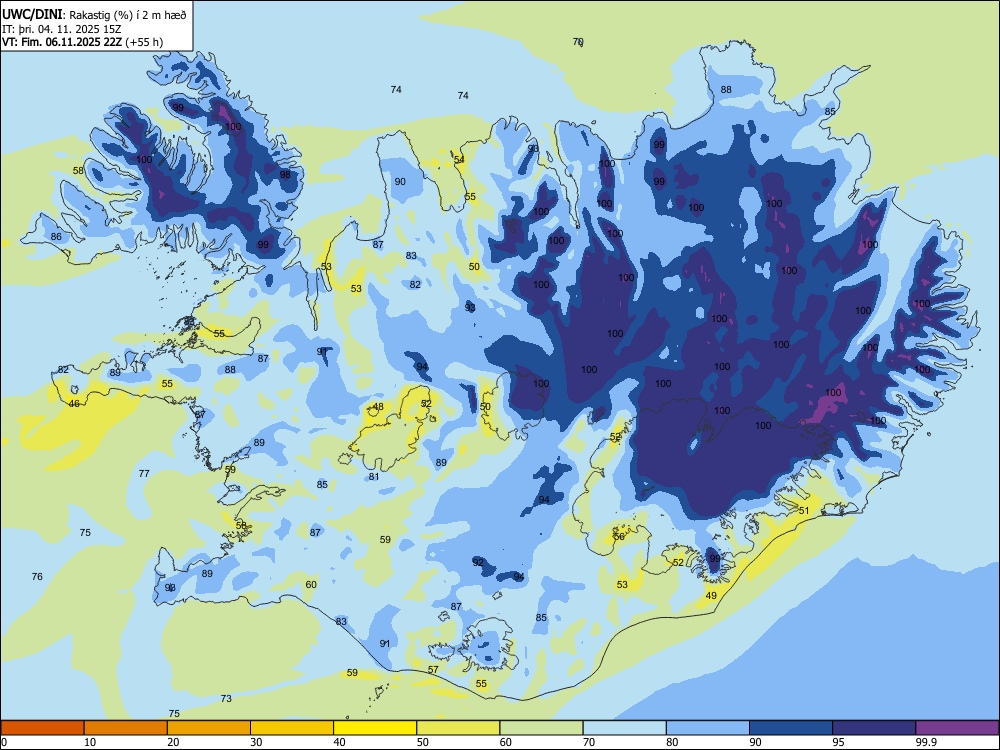The height and width of the screenshot is (750, 1000).
Task: Click the map value '67' on the west coast
Action: pos(200,415)
